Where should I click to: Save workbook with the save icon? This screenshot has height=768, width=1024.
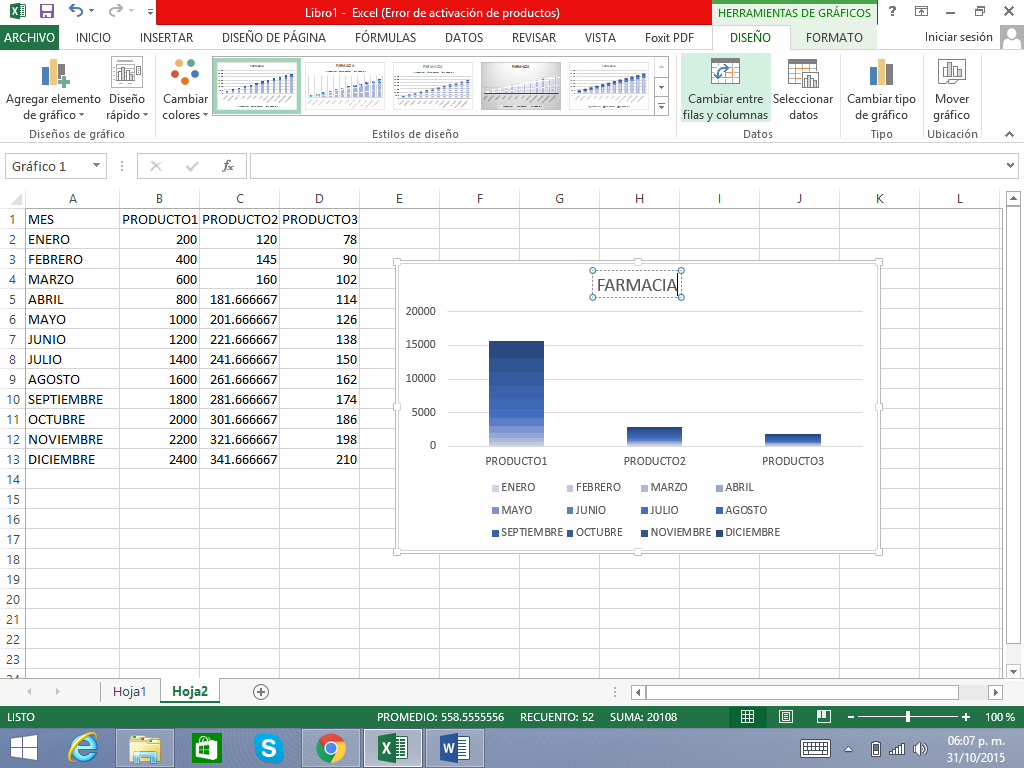pyautogui.click(x=46, y=12)
